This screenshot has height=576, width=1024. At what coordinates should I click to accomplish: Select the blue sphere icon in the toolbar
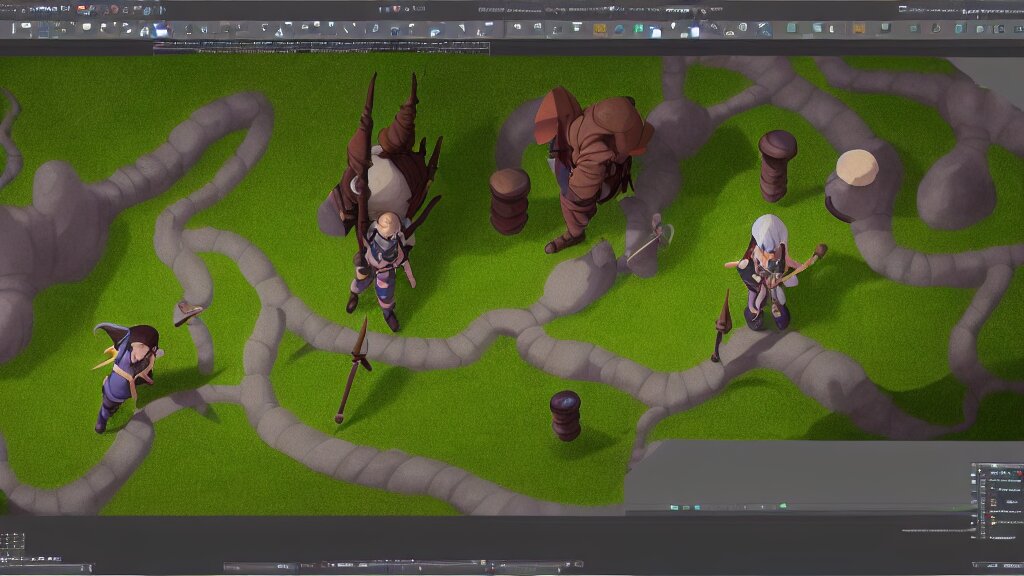coord(618,29)
